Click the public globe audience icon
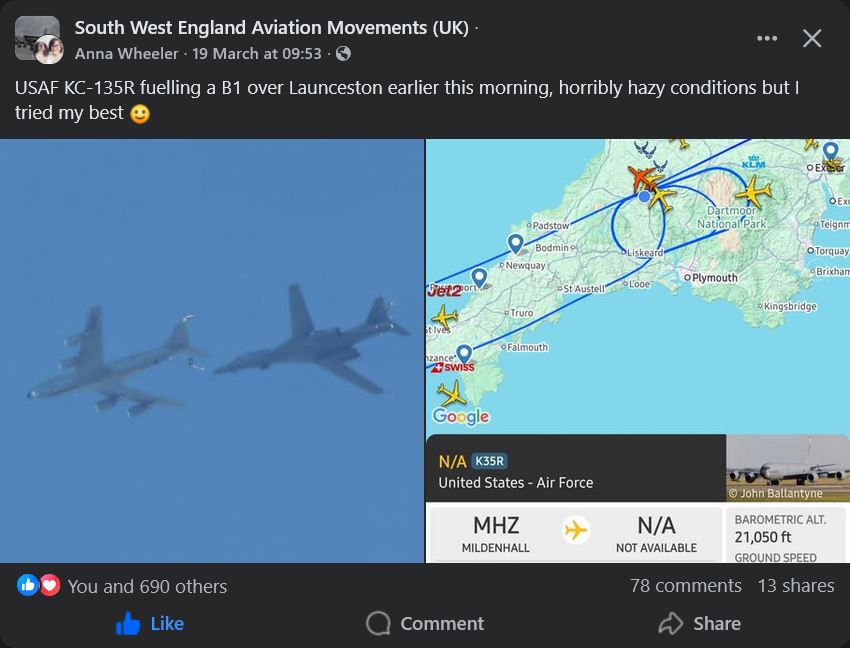Screen dimensions: 850x648 pos(343,54)
